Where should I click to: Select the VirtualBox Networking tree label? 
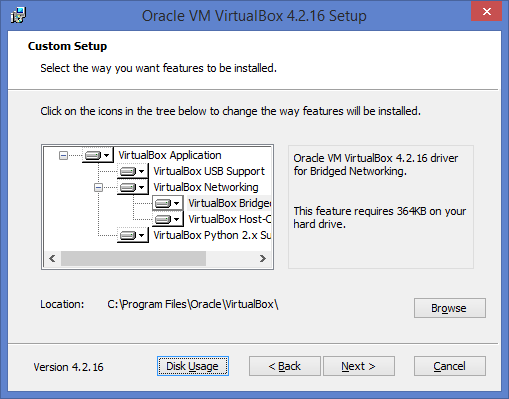point(206,187)
